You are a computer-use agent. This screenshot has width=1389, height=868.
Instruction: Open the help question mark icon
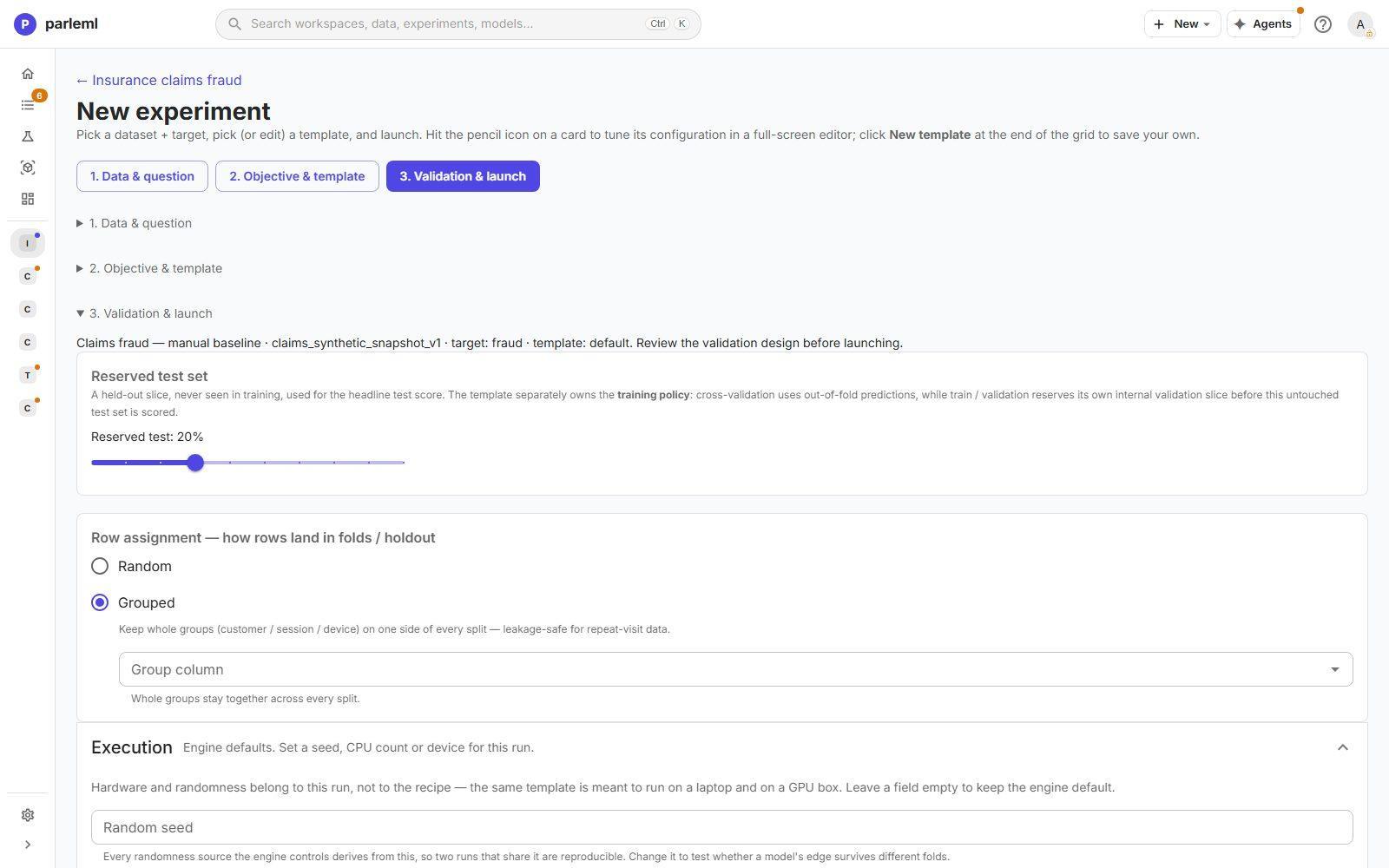click(1322, 24)
